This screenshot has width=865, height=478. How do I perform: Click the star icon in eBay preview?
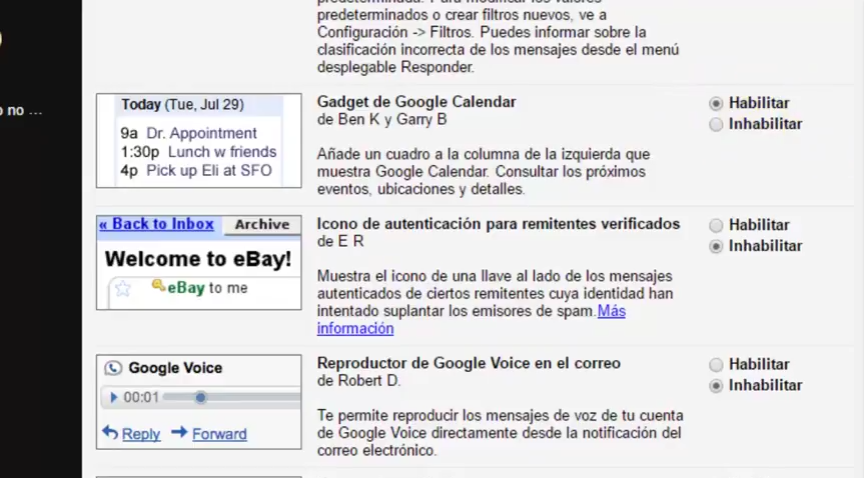click(x=122, y=288)
